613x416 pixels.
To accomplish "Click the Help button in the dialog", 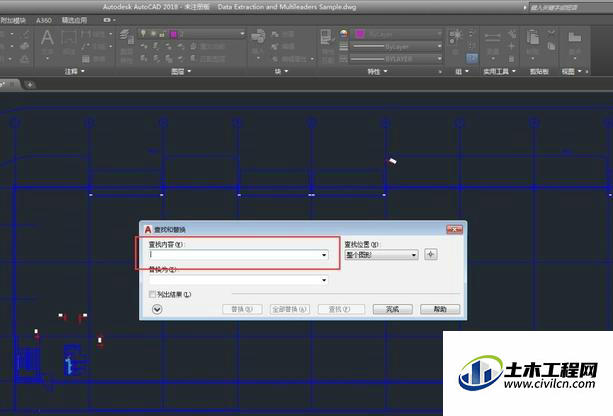I will 440,309.
